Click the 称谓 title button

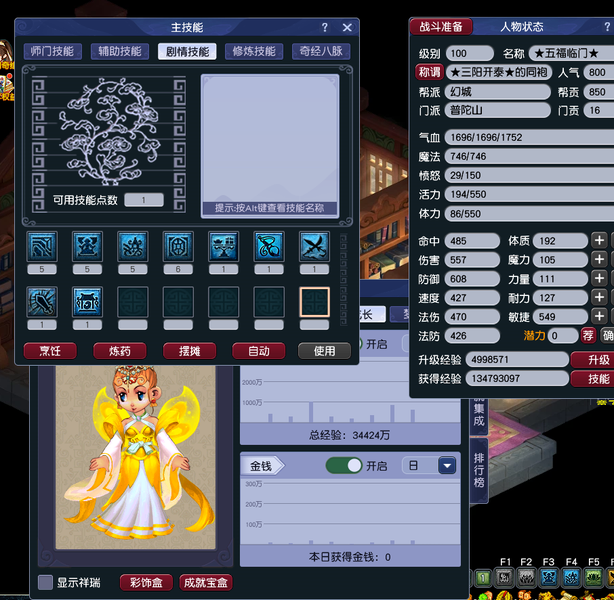[429, 72]
